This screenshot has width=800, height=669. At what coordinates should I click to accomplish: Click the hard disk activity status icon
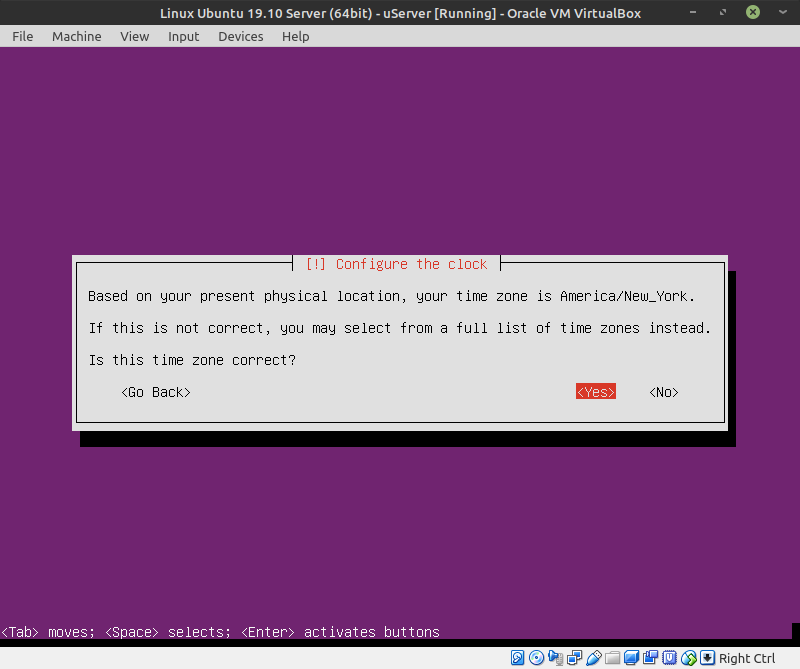click(x=517, y=658)
